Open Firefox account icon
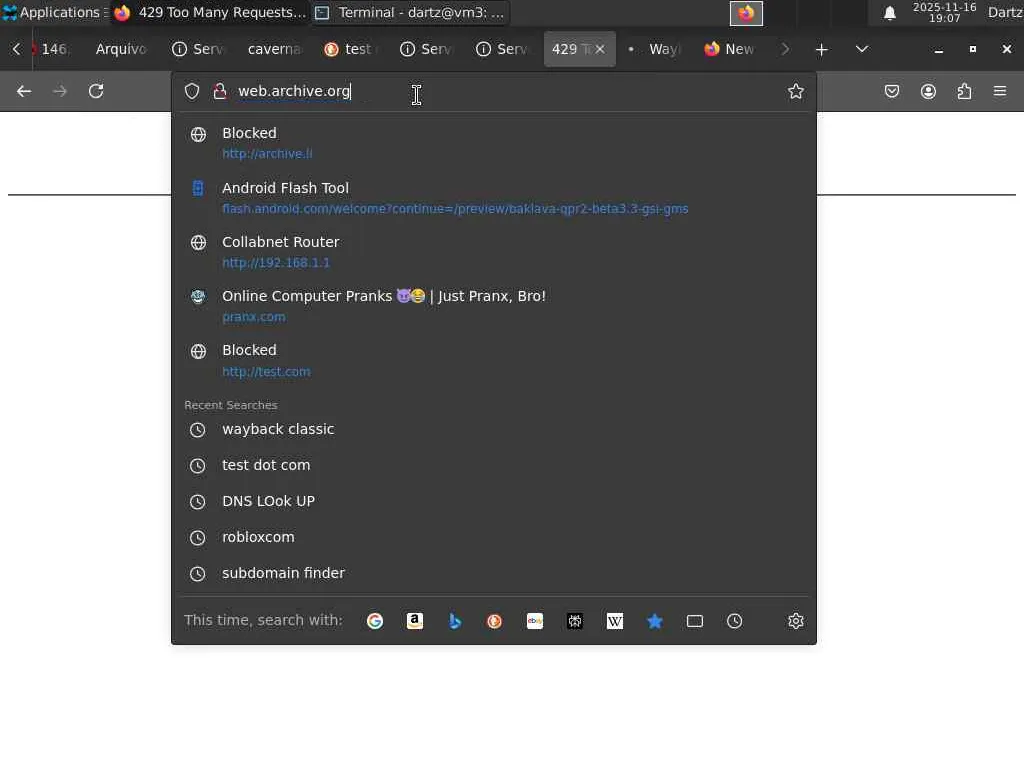This screenshot has width=1024, height=768. tap(928, 91)
